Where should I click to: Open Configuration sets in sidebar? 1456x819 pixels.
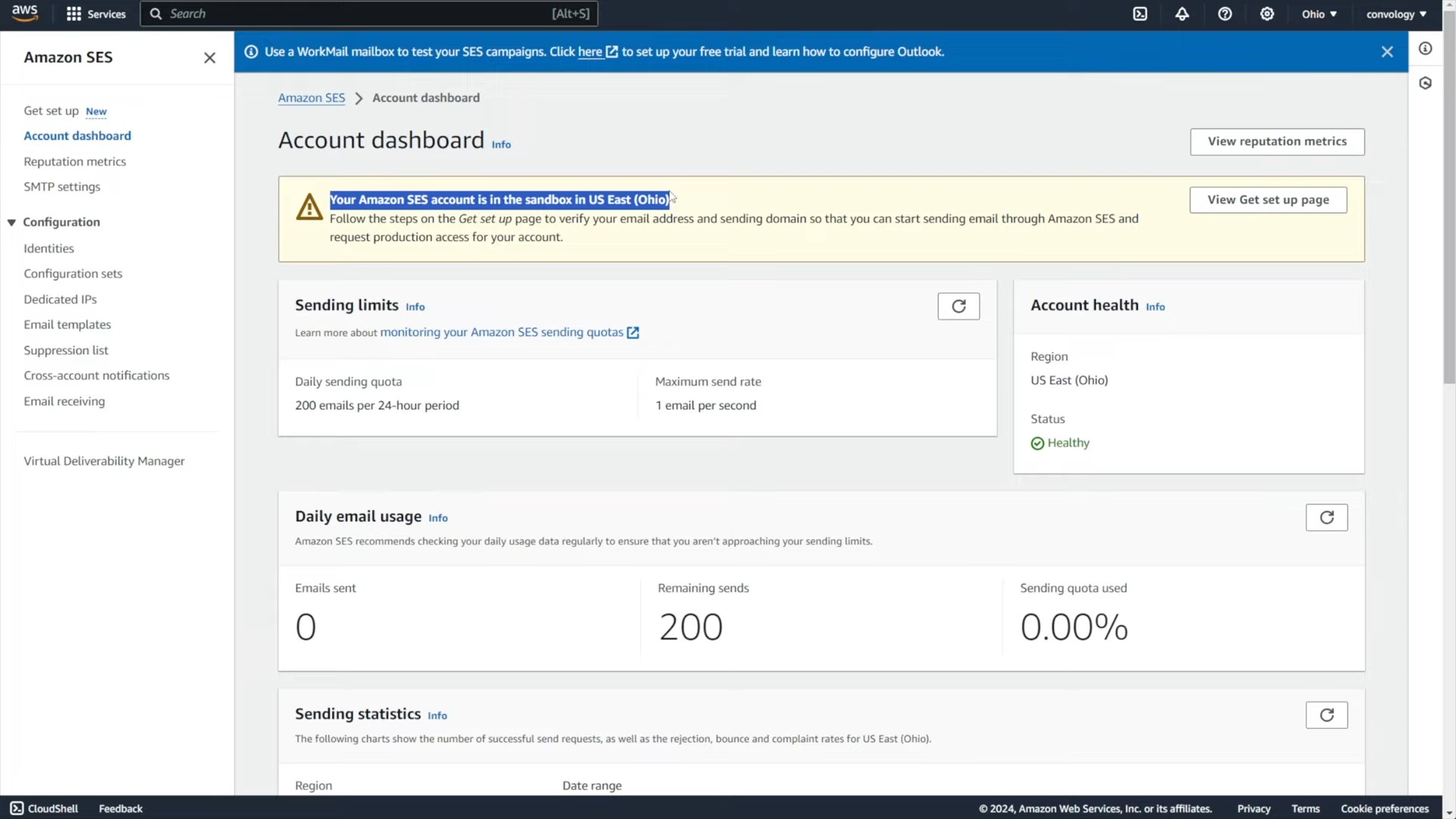pos(73,274)
